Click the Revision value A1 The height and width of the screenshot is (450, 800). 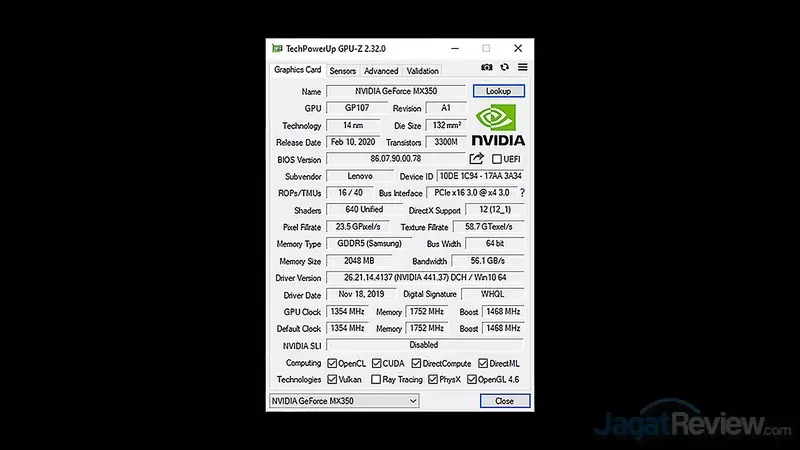[x=446, y=108]
